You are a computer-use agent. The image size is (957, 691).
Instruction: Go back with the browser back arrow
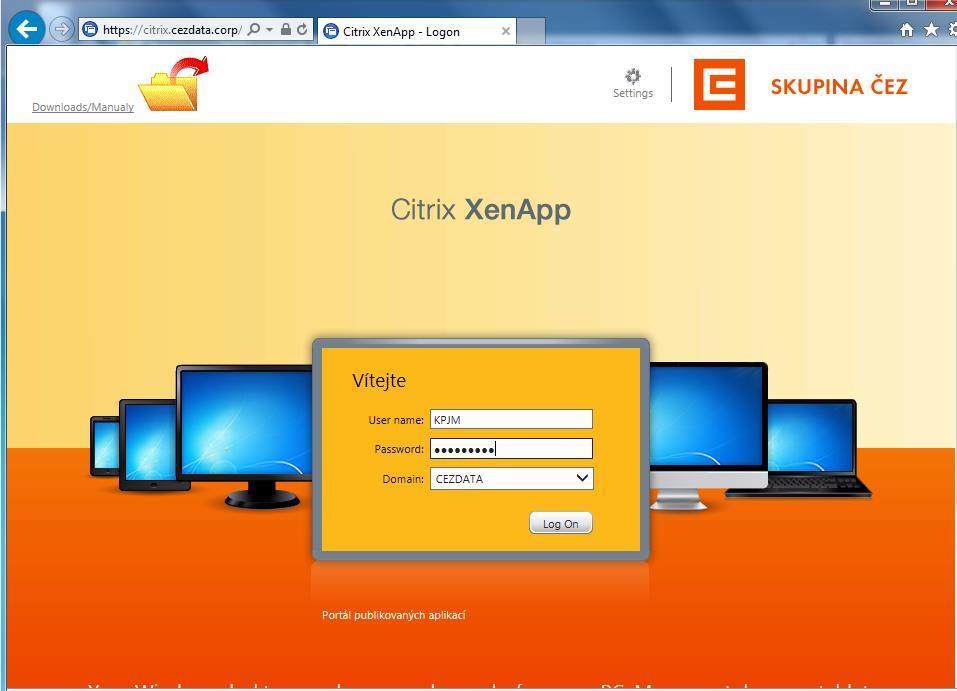click(26, 29)
